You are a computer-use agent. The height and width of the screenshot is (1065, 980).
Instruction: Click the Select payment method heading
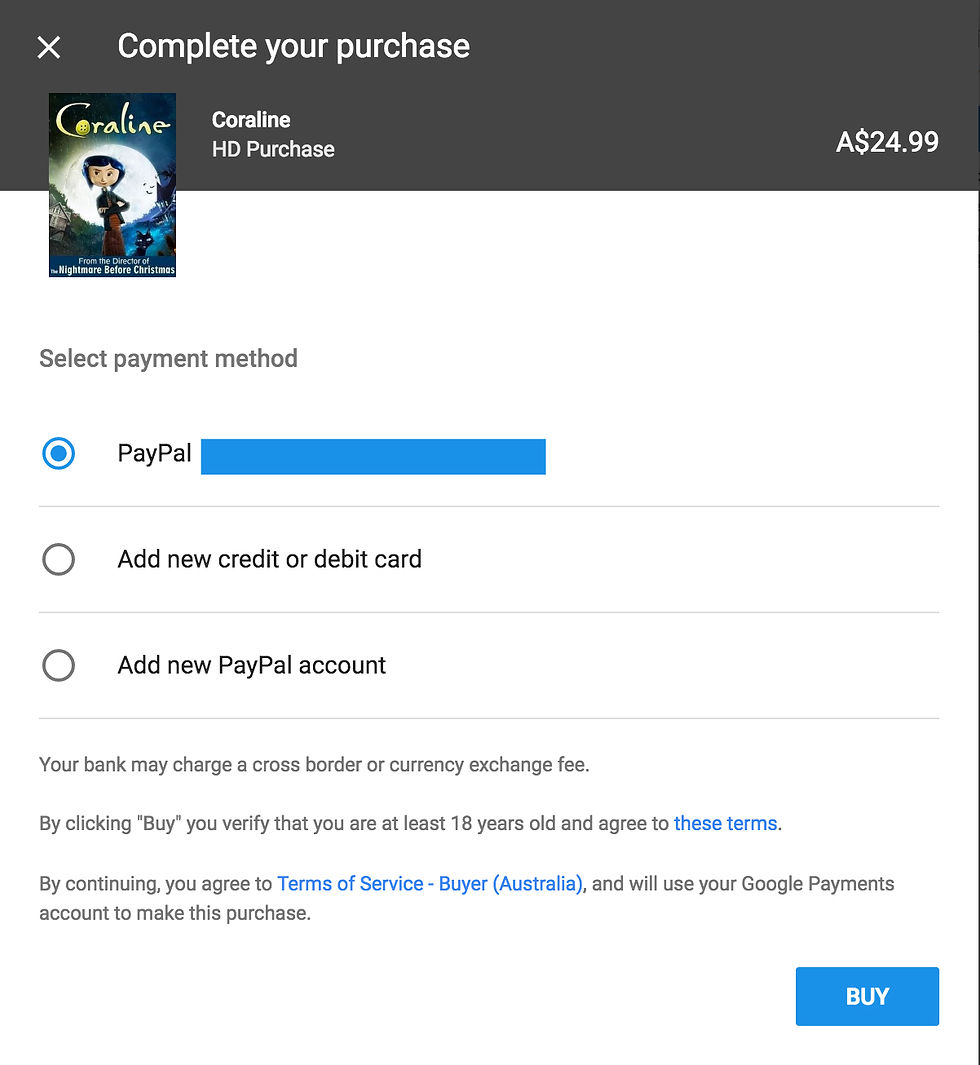168,359
